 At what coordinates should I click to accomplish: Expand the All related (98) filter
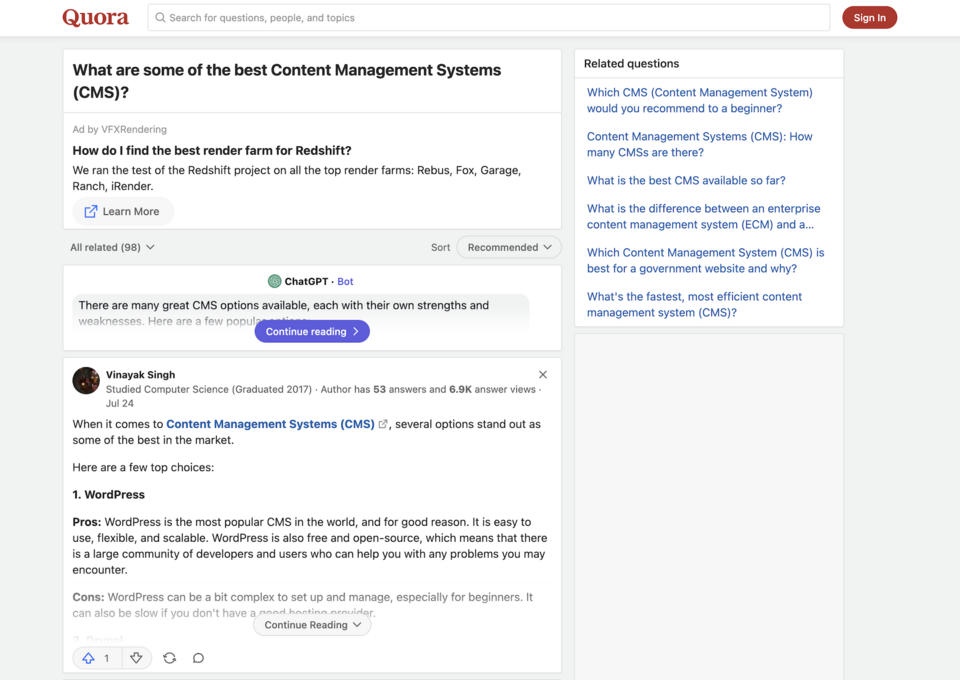coord(112,247)
